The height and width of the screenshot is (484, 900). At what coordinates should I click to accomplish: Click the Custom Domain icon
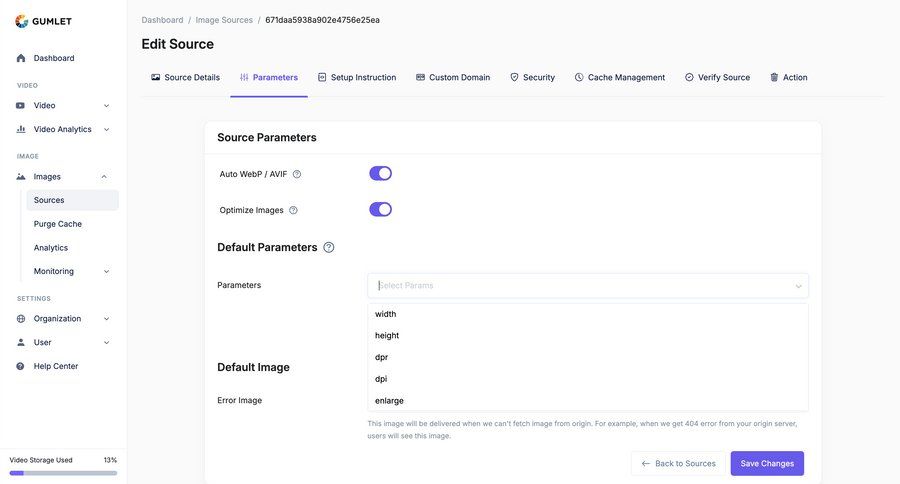tap(420, 77)
